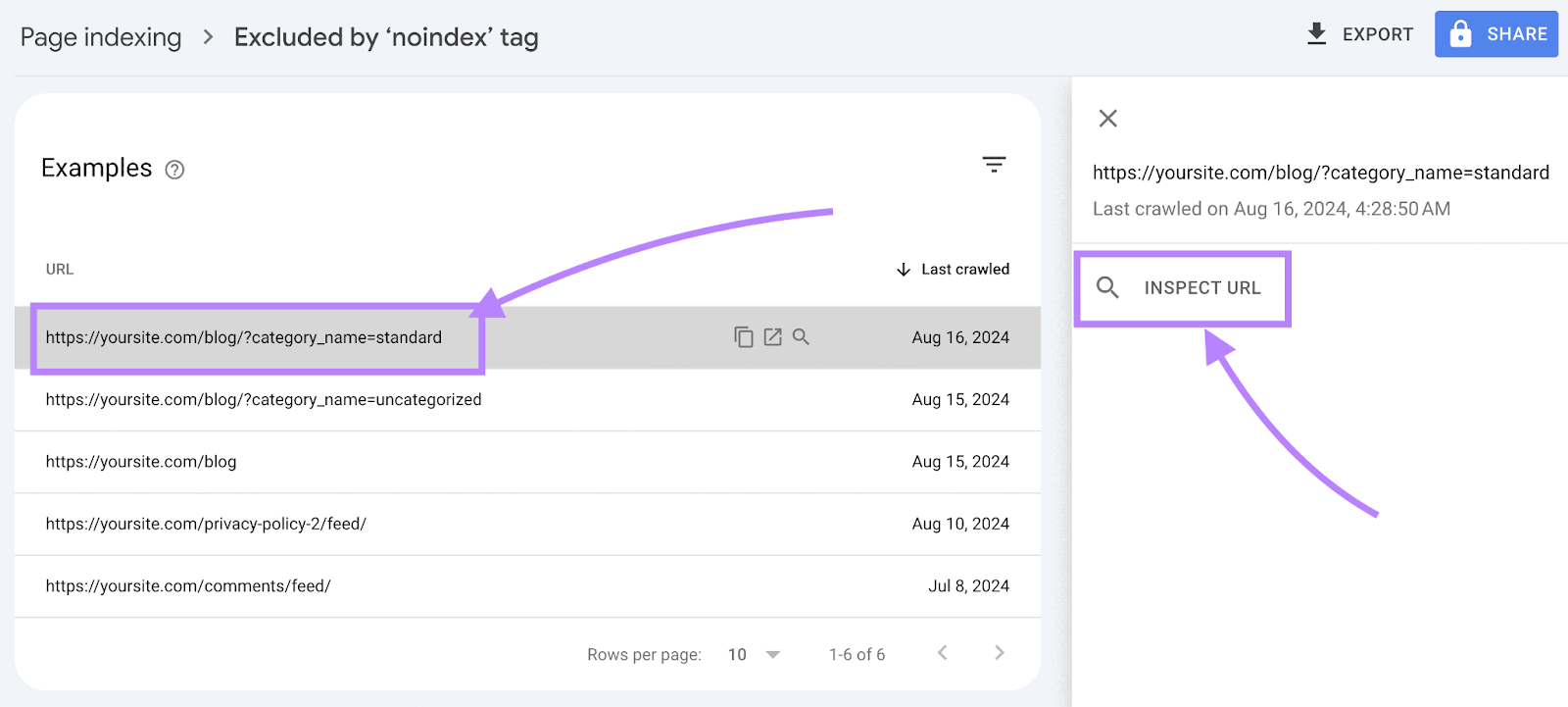The height and width of the screenshot is (707, 1568).
Task: Click the Aug 10, 2024 date cell
Action: [960, 524]
